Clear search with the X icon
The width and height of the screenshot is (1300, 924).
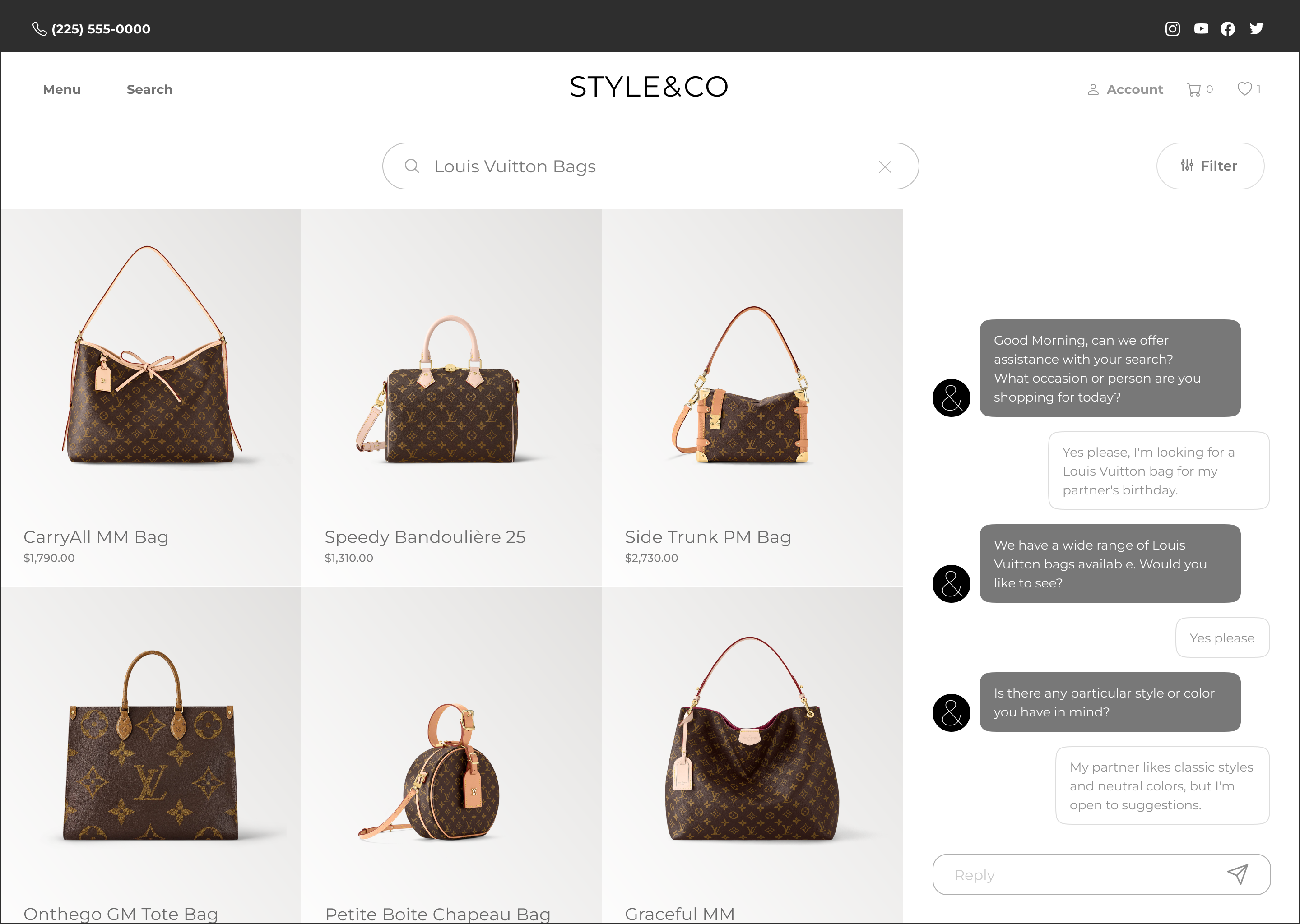(x=885, y=166)
